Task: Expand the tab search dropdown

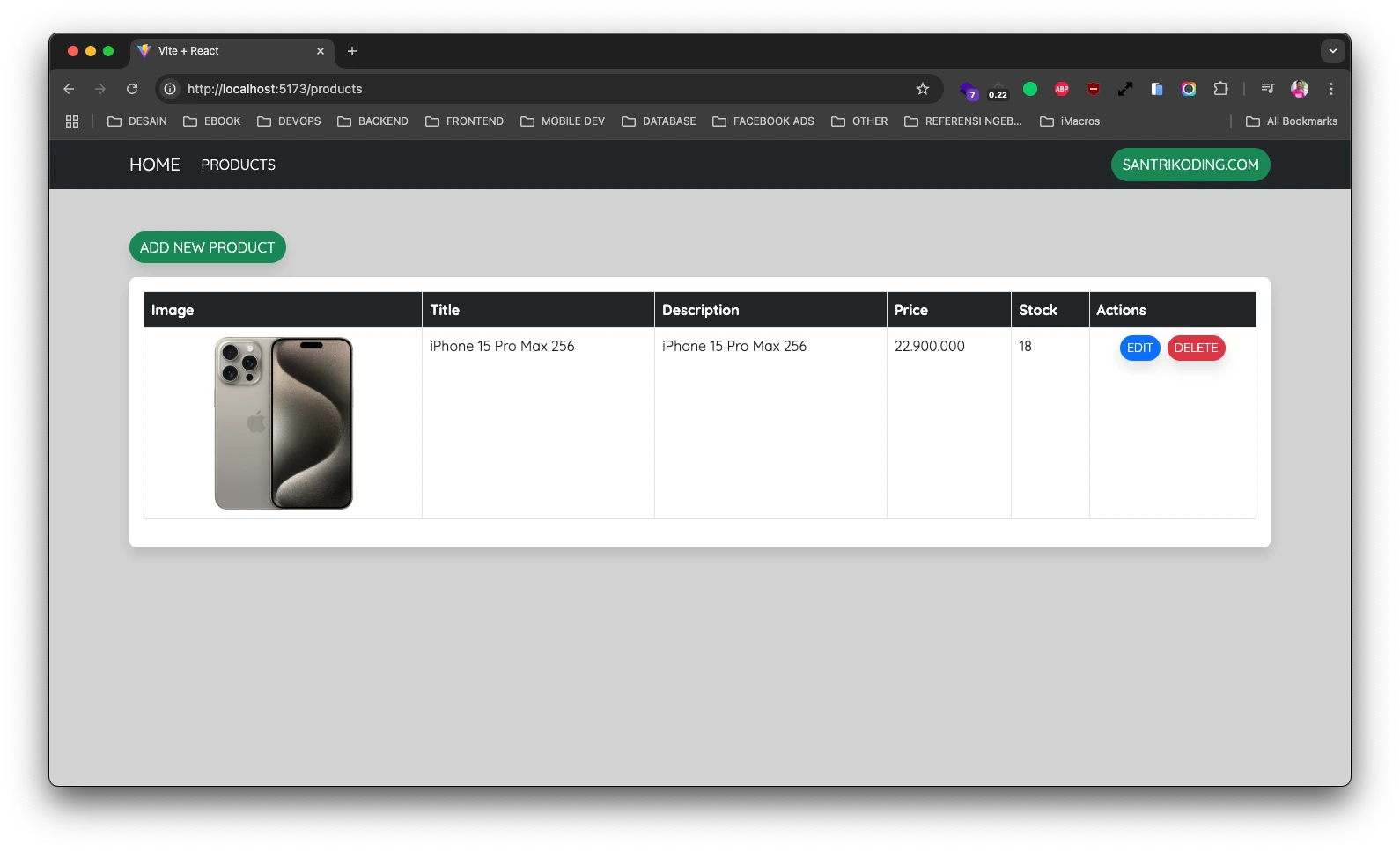Action: tap(1332, 51)
